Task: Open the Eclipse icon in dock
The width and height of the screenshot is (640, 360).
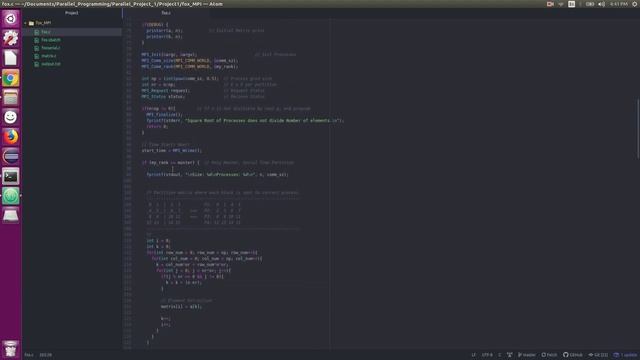Action: pyautogui.click(x=11, y=156)
